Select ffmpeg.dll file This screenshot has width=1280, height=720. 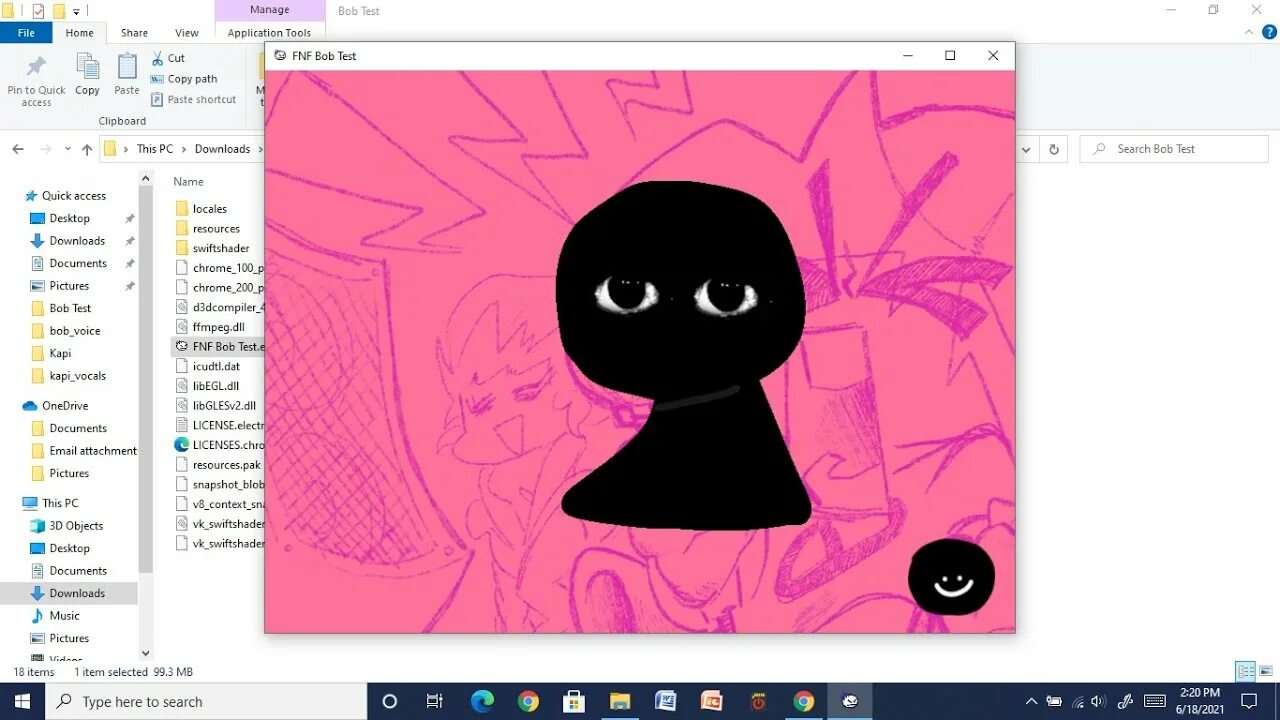(x=218, y=327)
